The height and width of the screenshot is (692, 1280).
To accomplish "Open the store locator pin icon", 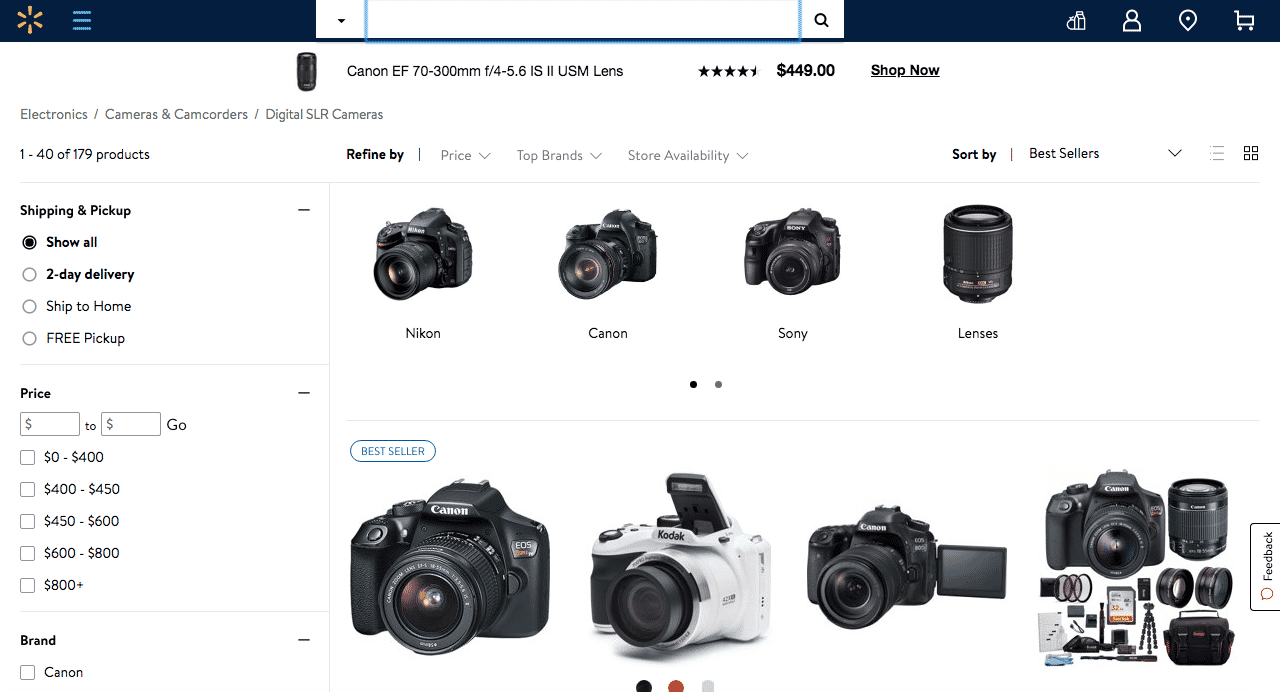I will 1188,20.
